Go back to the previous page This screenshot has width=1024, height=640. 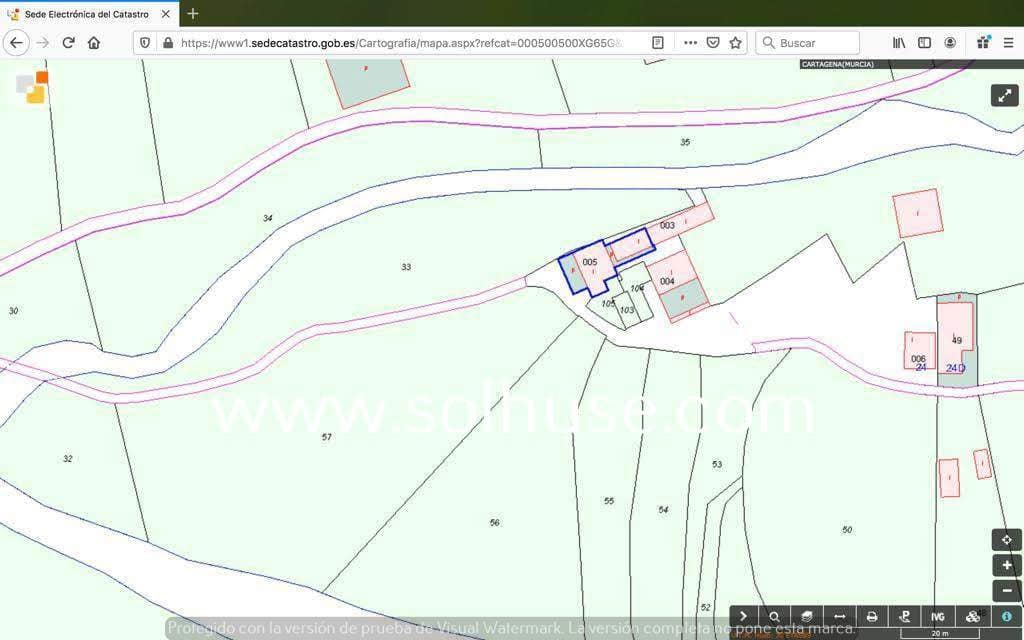[15, 42]
